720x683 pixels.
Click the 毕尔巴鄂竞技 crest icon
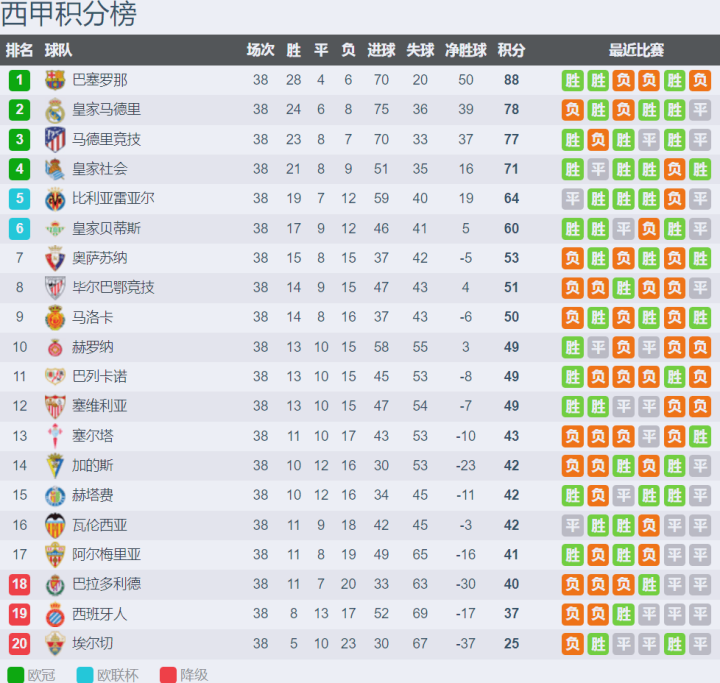pos(55,288)
